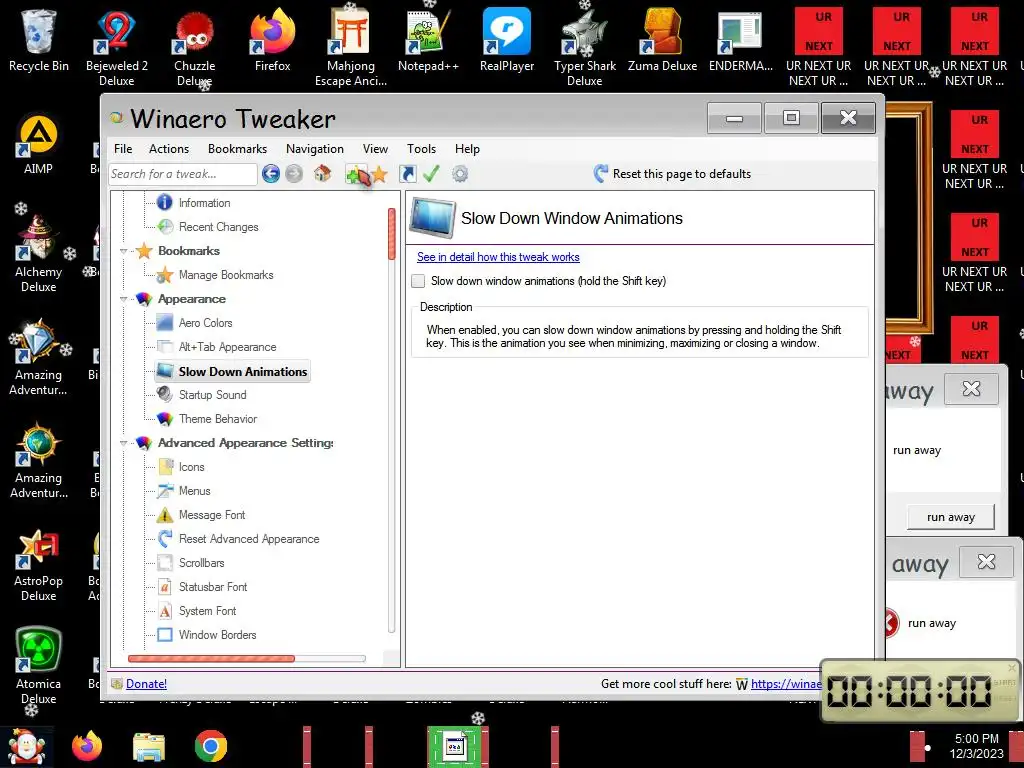Click the tree horizontal scrollbar thumb
1024x768 pixels.
(x=212, y=658)
